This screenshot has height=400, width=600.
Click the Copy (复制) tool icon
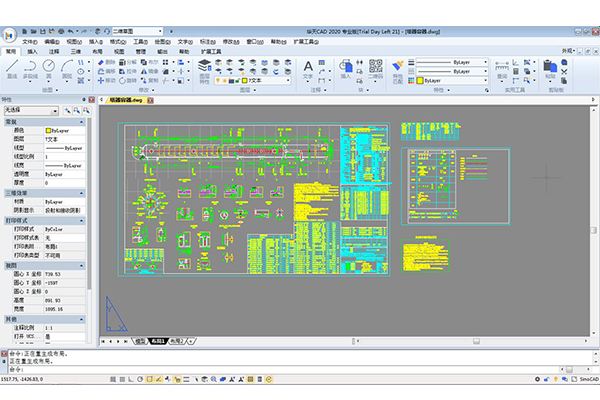tap(144, 80)
